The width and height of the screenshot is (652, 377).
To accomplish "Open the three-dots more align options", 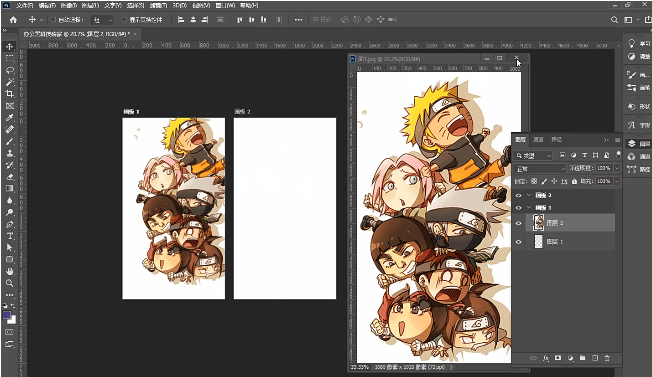I will (298, 20).
